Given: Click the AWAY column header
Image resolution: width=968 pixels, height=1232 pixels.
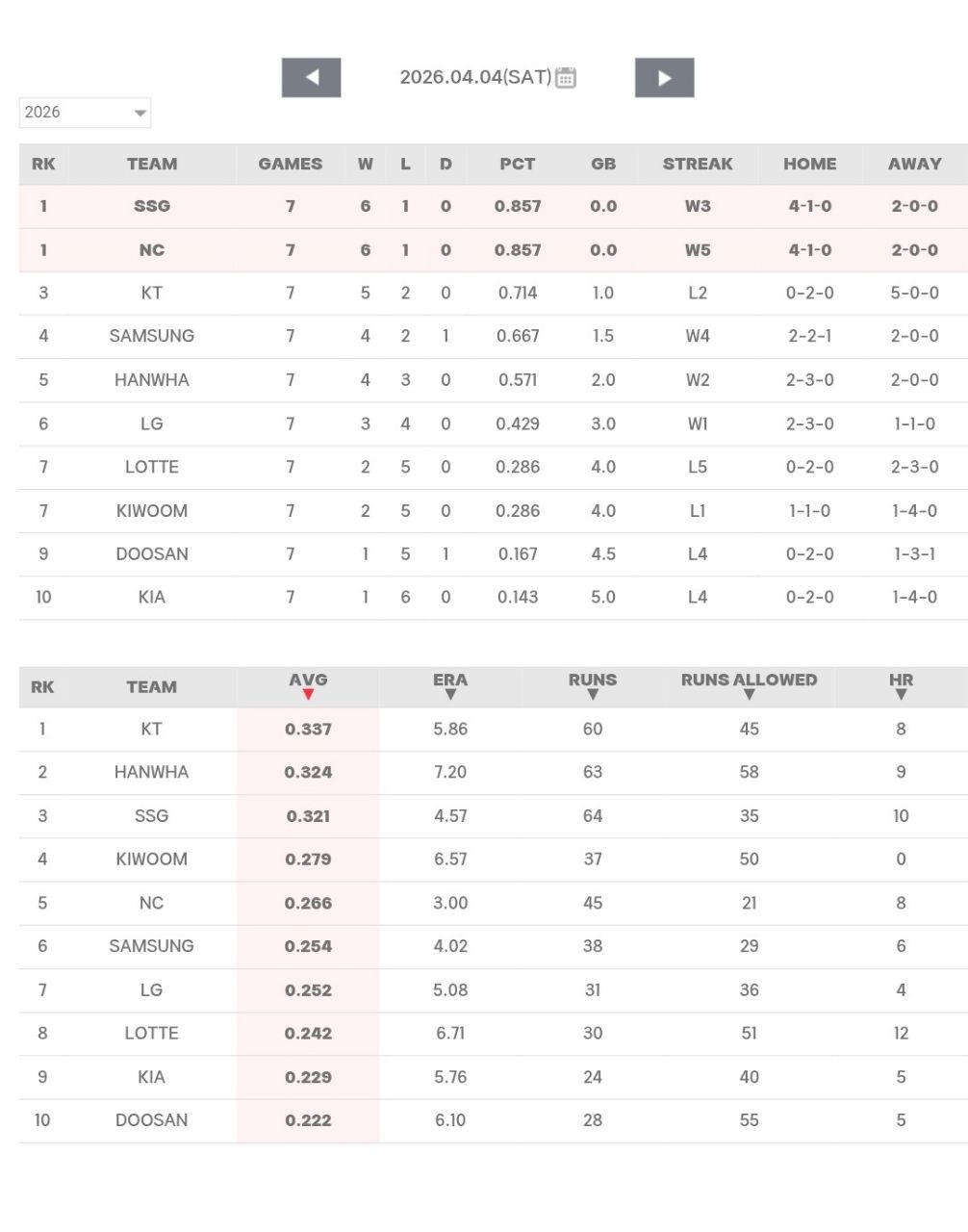Looking at the screenshot, I should (914, 164).
